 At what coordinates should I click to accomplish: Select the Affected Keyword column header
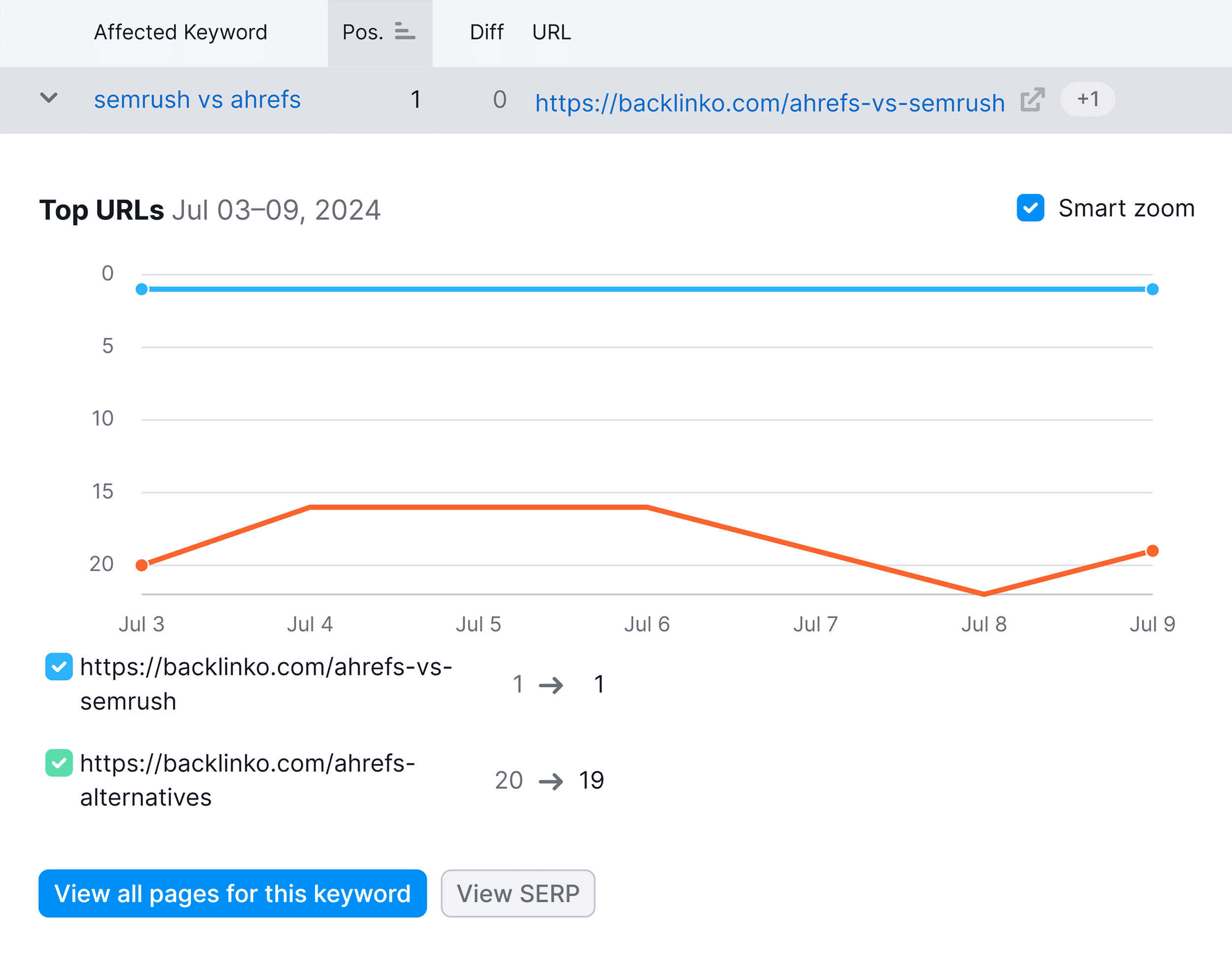180,32
